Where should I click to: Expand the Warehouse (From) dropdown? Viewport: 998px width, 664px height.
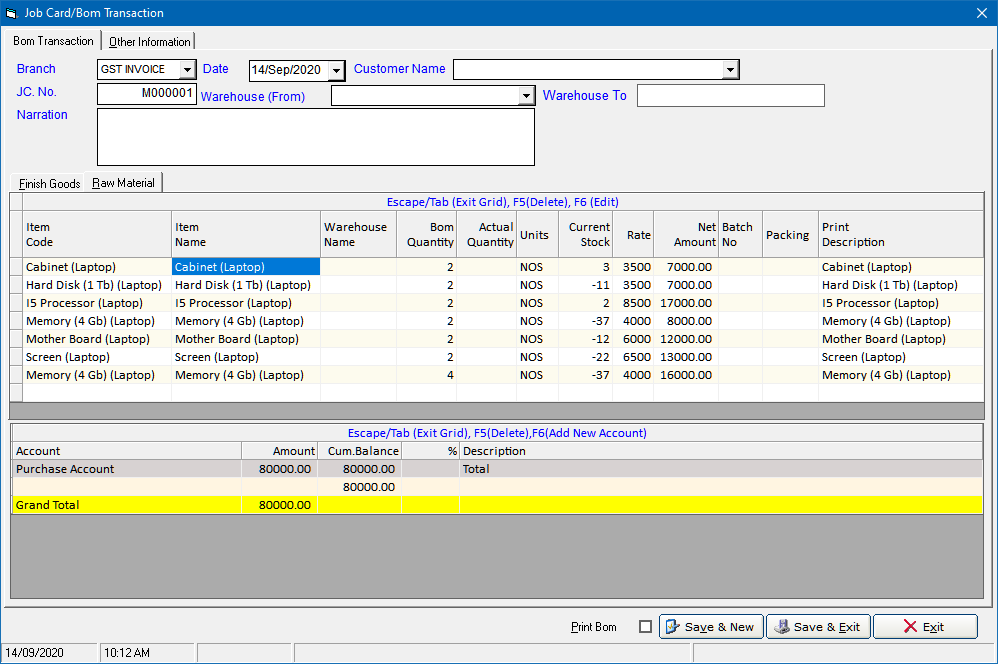[526, 96]
